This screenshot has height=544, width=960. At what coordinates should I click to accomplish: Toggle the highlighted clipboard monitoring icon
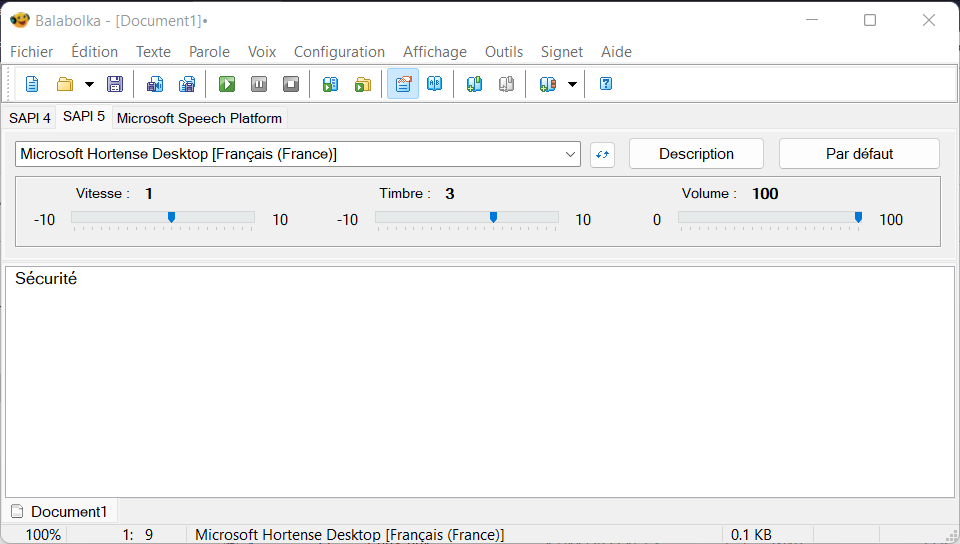point(403,84)
